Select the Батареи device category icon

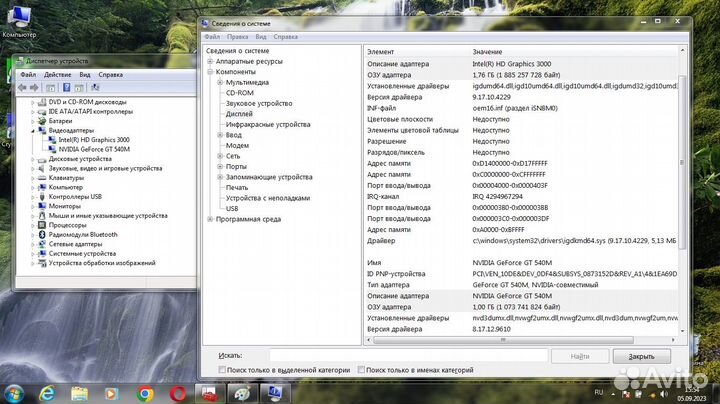click(42, 121)
